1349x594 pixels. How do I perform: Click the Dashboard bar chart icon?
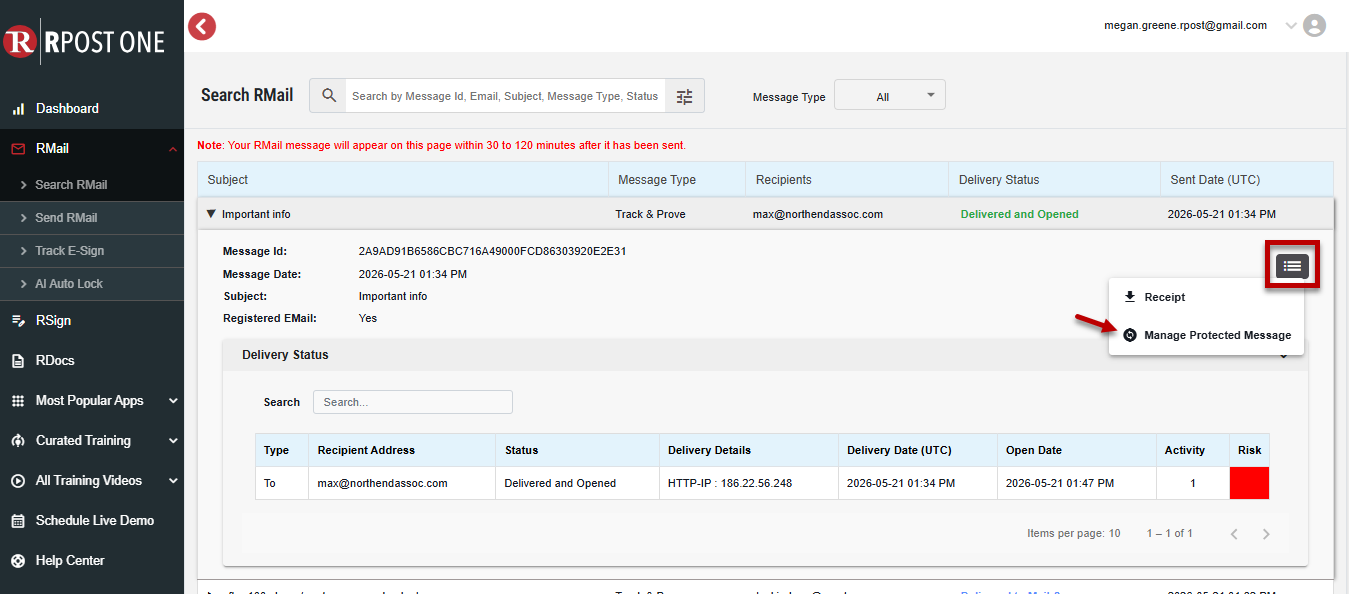tap(18, 108)
